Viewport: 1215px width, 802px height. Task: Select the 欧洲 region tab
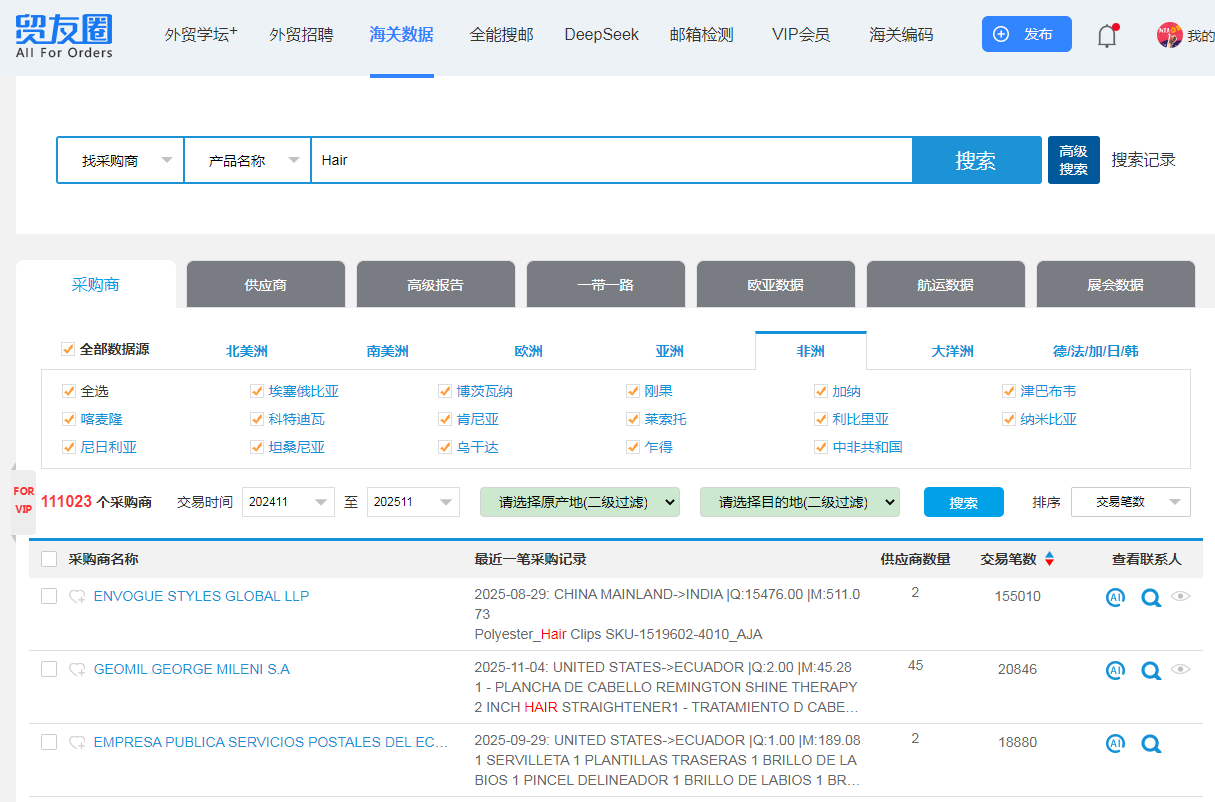(x=528, y=351)
